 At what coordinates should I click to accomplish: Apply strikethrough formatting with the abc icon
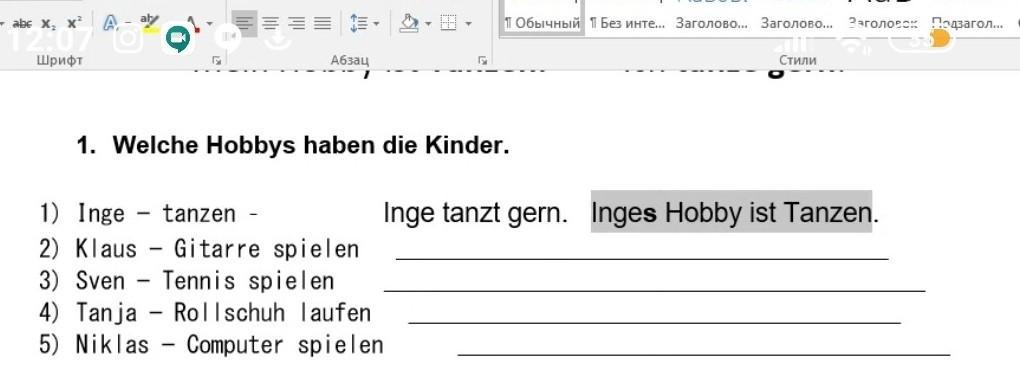point(21,24)
